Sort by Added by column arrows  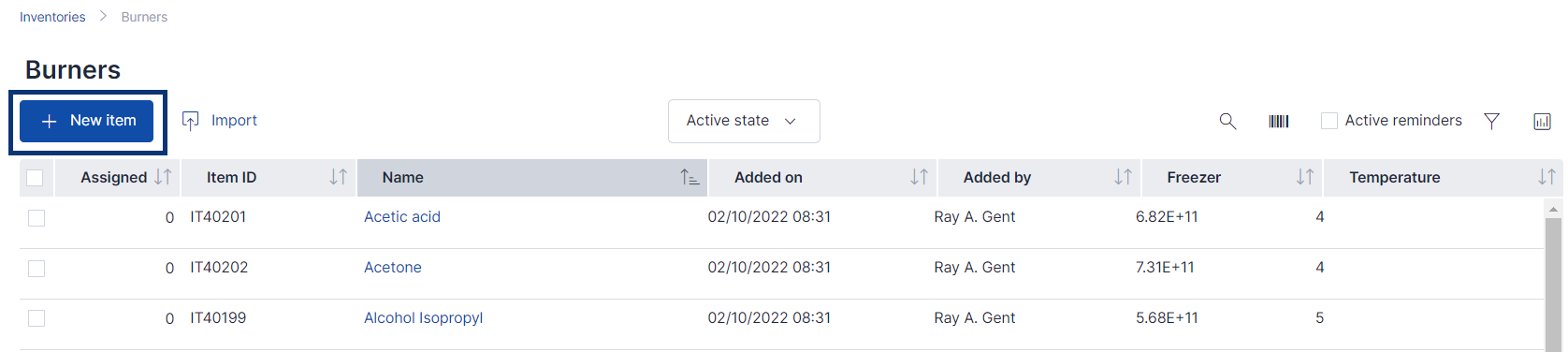[1124, 177]
